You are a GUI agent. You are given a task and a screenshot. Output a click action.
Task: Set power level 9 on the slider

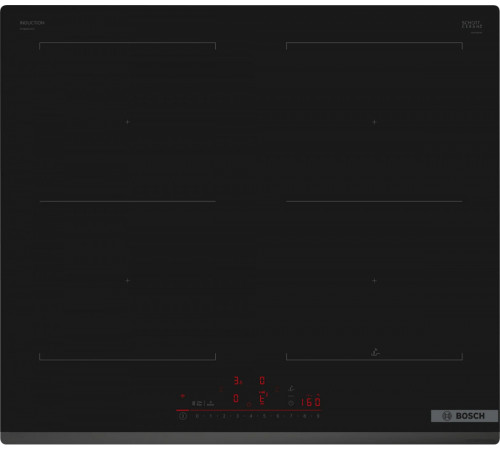(318, 416)
